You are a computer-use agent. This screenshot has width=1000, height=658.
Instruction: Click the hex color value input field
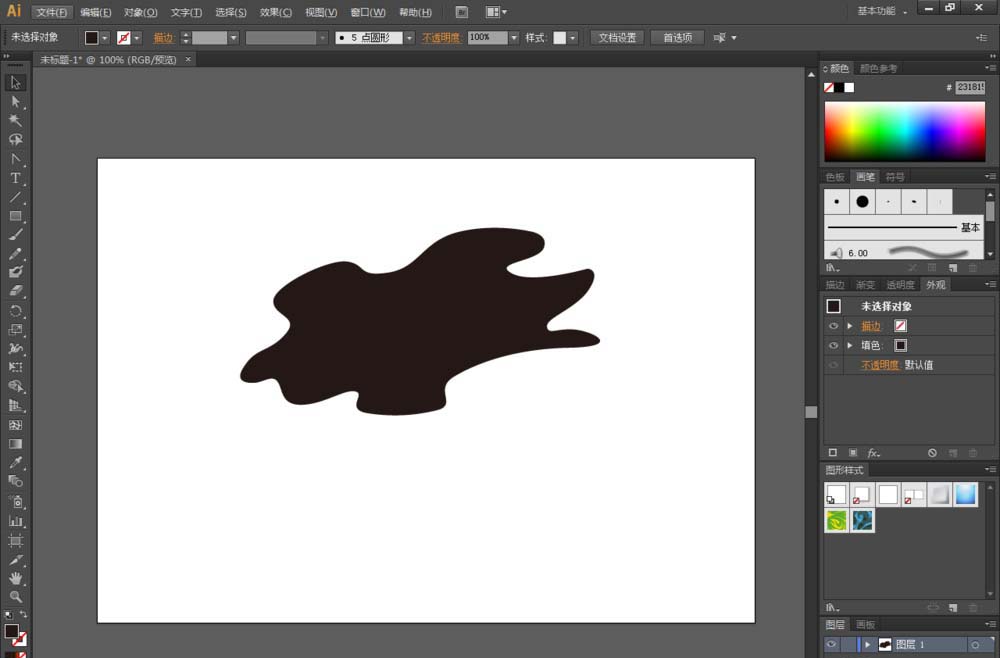pos(969,87)
